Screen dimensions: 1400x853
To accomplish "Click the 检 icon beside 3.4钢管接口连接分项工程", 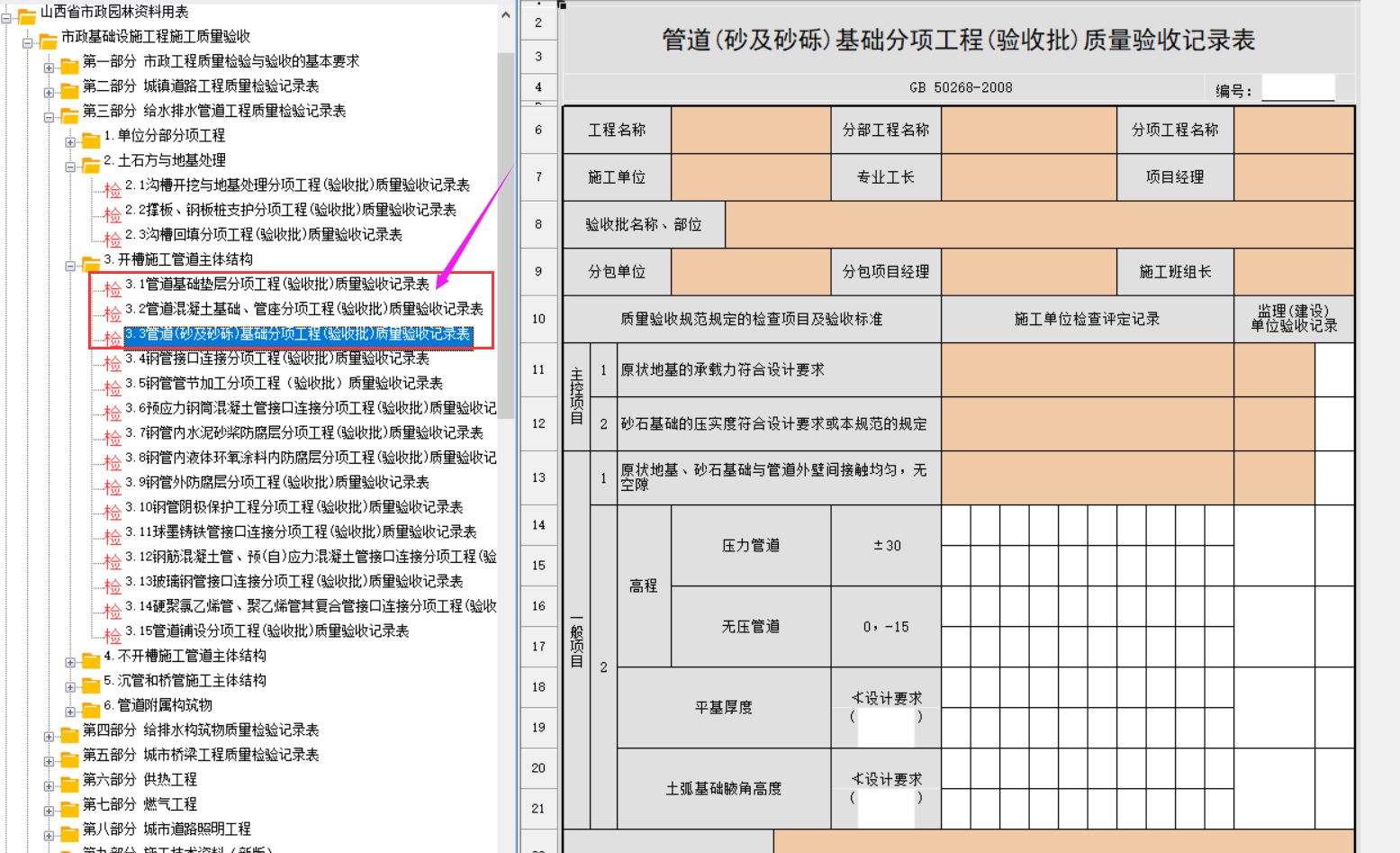I will 113,364.
